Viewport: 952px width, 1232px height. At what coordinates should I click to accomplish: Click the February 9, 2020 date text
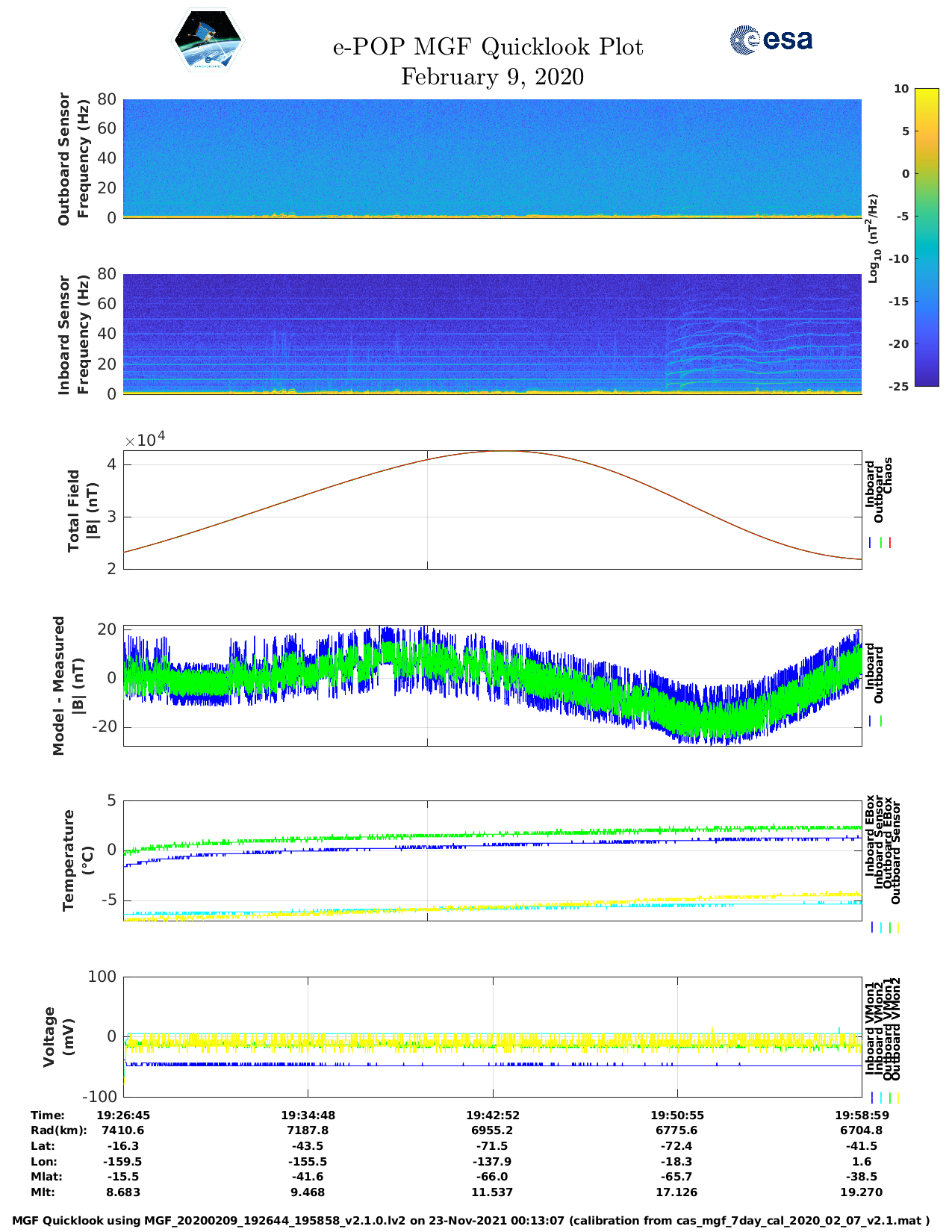(492, 77)
